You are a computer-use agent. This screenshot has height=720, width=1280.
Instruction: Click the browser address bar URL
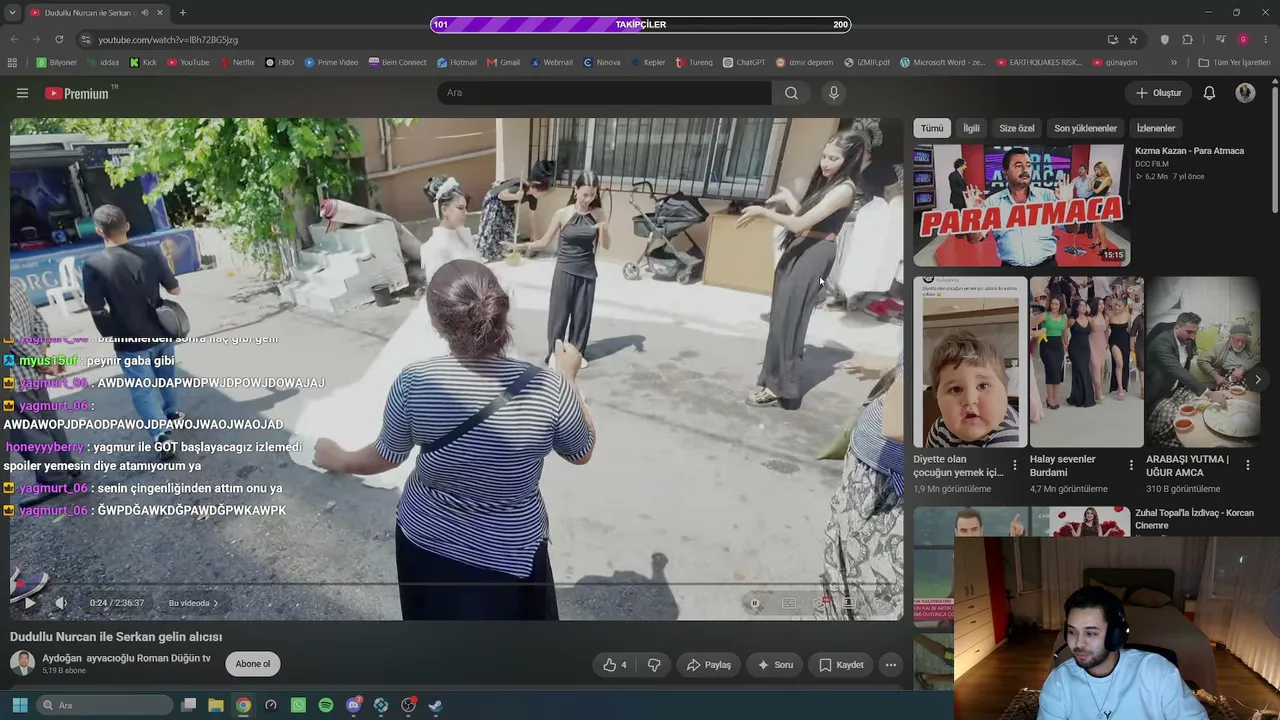pos(168,40)
